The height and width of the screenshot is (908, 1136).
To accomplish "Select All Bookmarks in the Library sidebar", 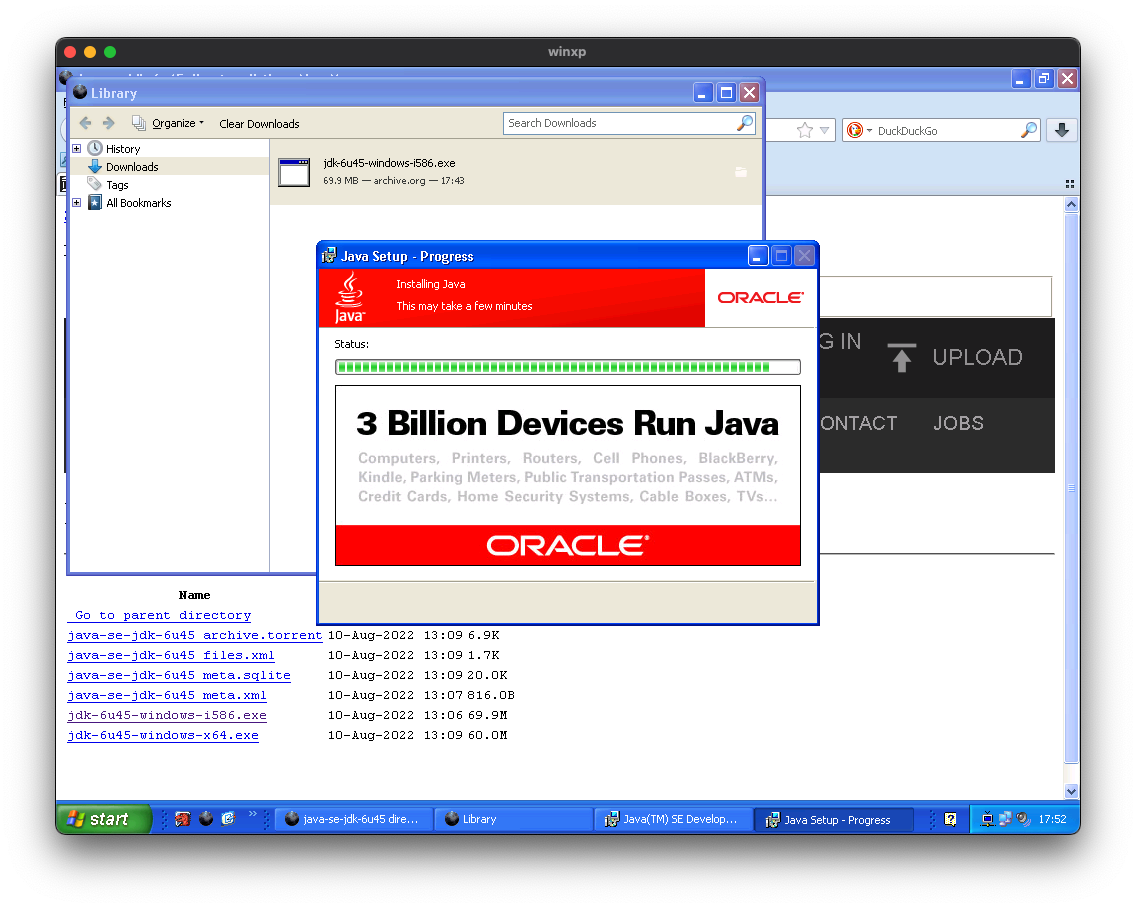I will click(x=138, y=203).
